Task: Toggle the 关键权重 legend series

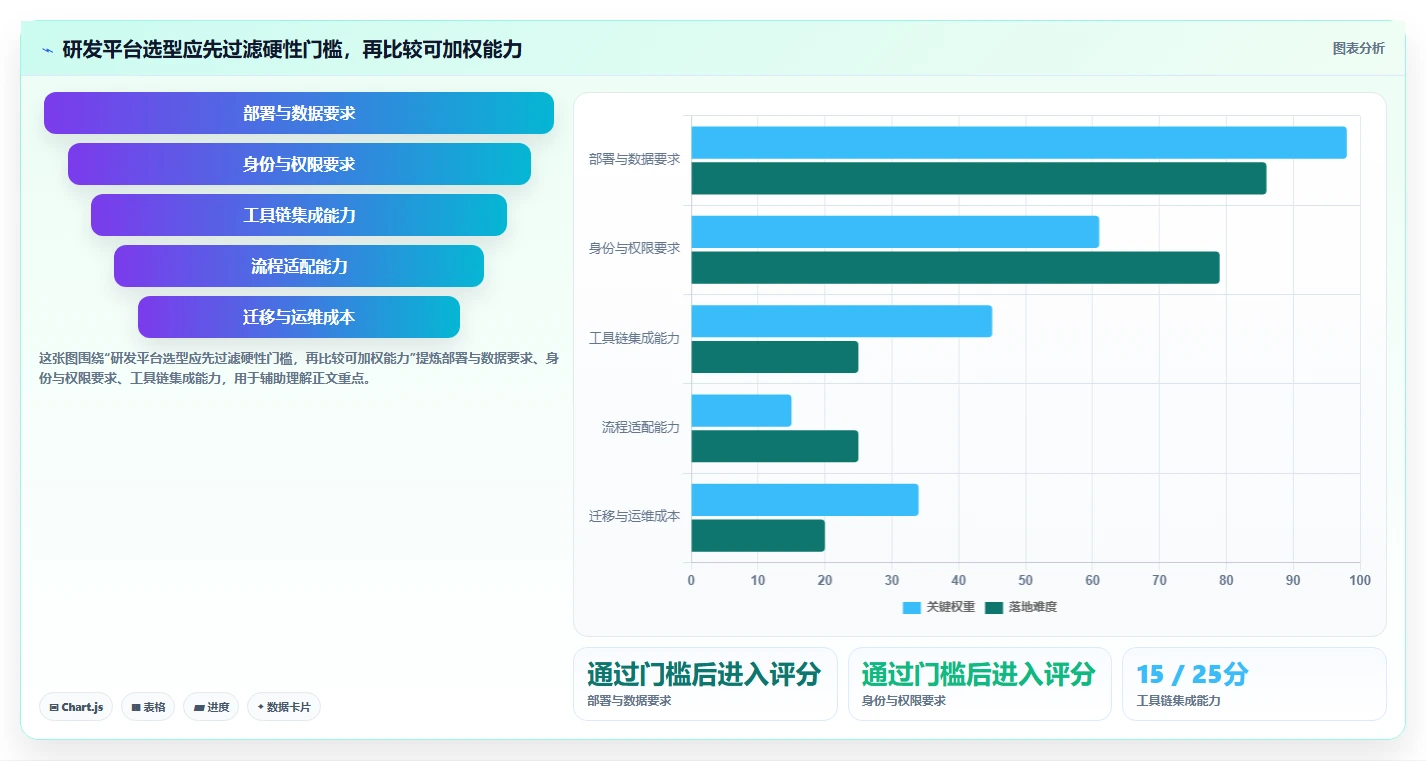Action: coord(938,607)
